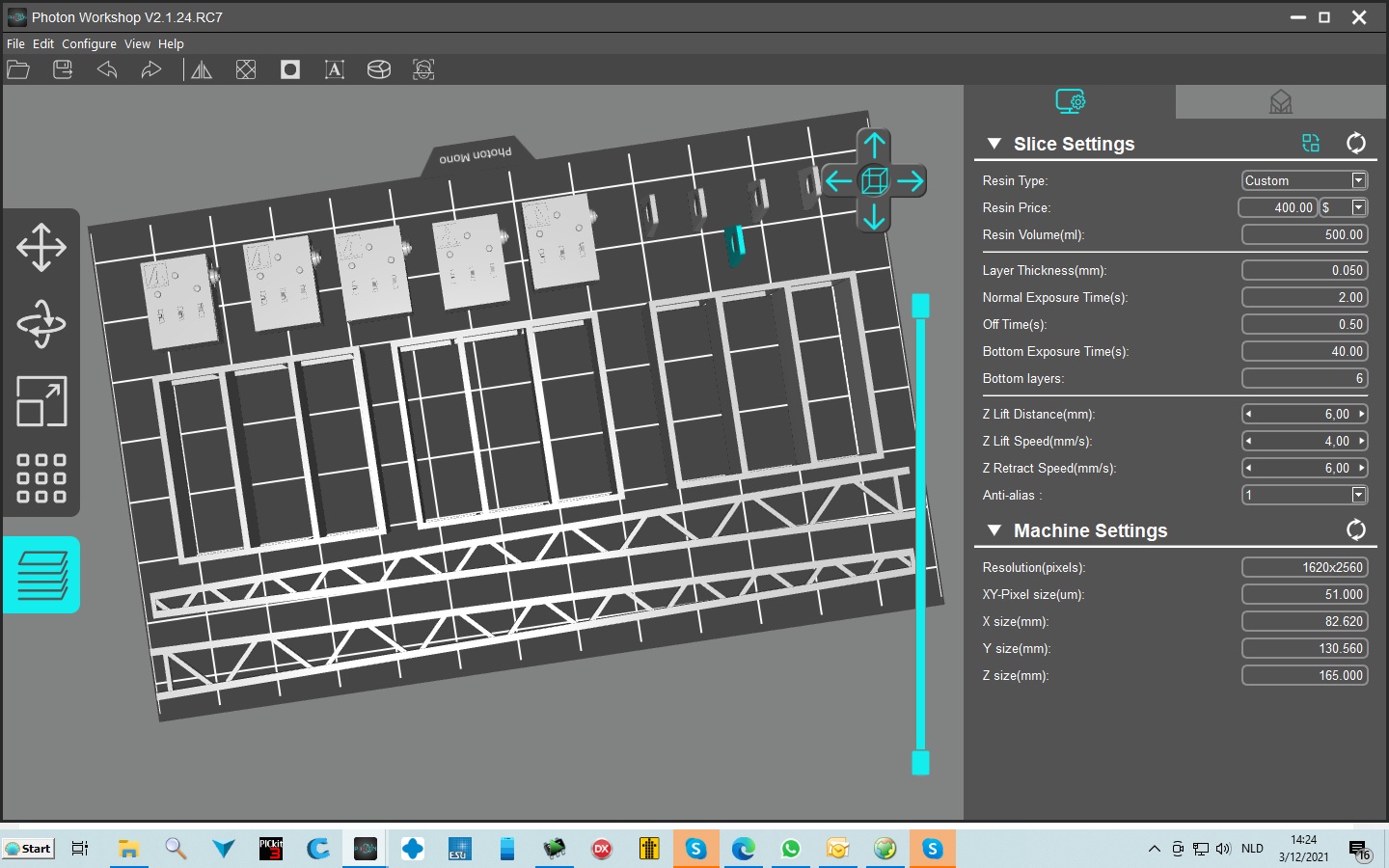Viewport: 1389px width, 868px height.
Task: Click the Normal Exposure Time field
Action: (x=1305, y=297)
